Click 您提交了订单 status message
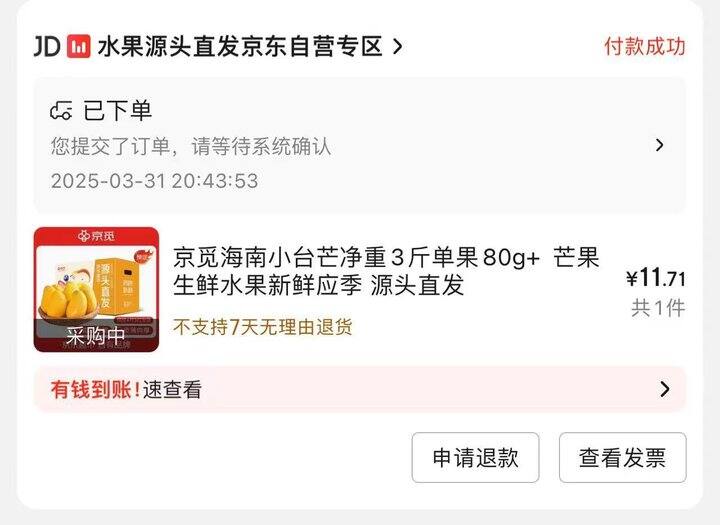The width and height of the screenshot is (720, 525). 191,147
